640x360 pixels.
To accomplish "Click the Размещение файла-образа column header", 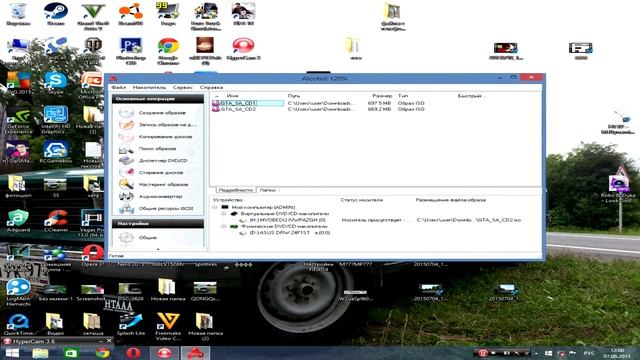I will pos(451,200).
